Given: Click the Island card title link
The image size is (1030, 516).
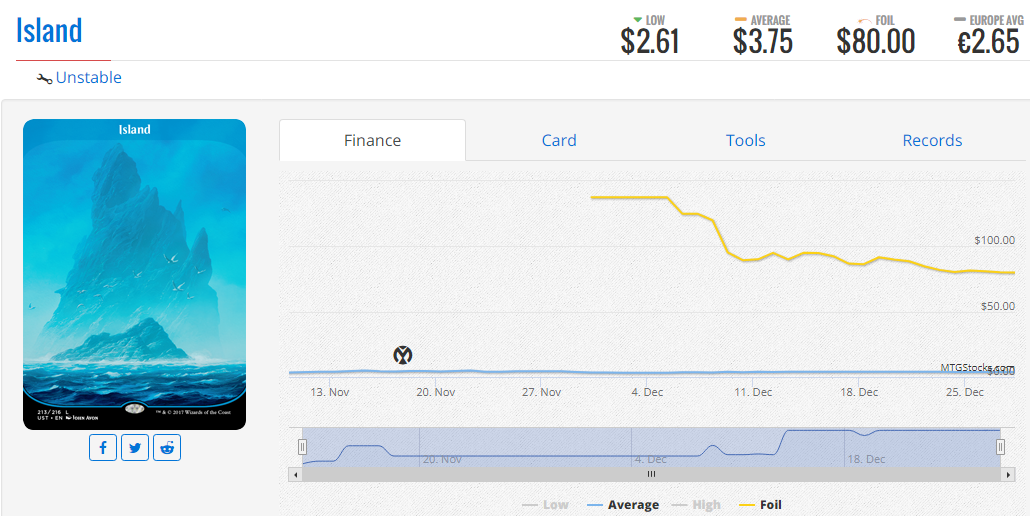Looking at the screenshot, I should [49, 30].
